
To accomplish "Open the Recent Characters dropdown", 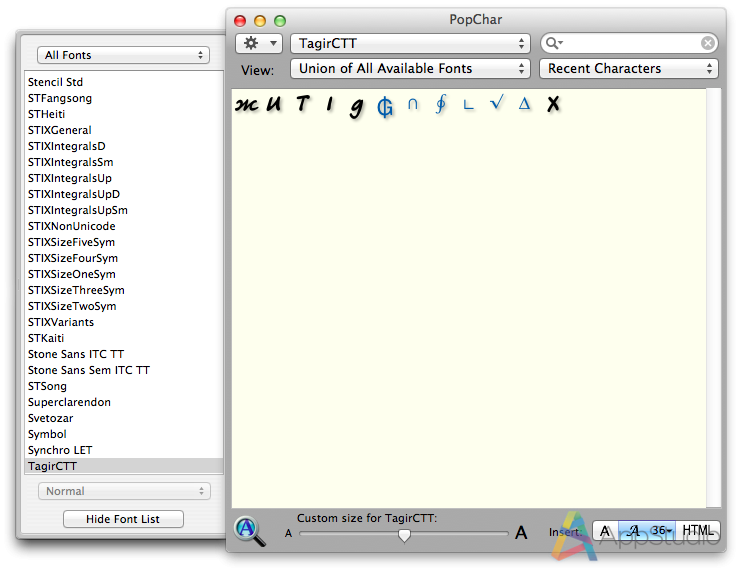I will [x=628, y=69].
